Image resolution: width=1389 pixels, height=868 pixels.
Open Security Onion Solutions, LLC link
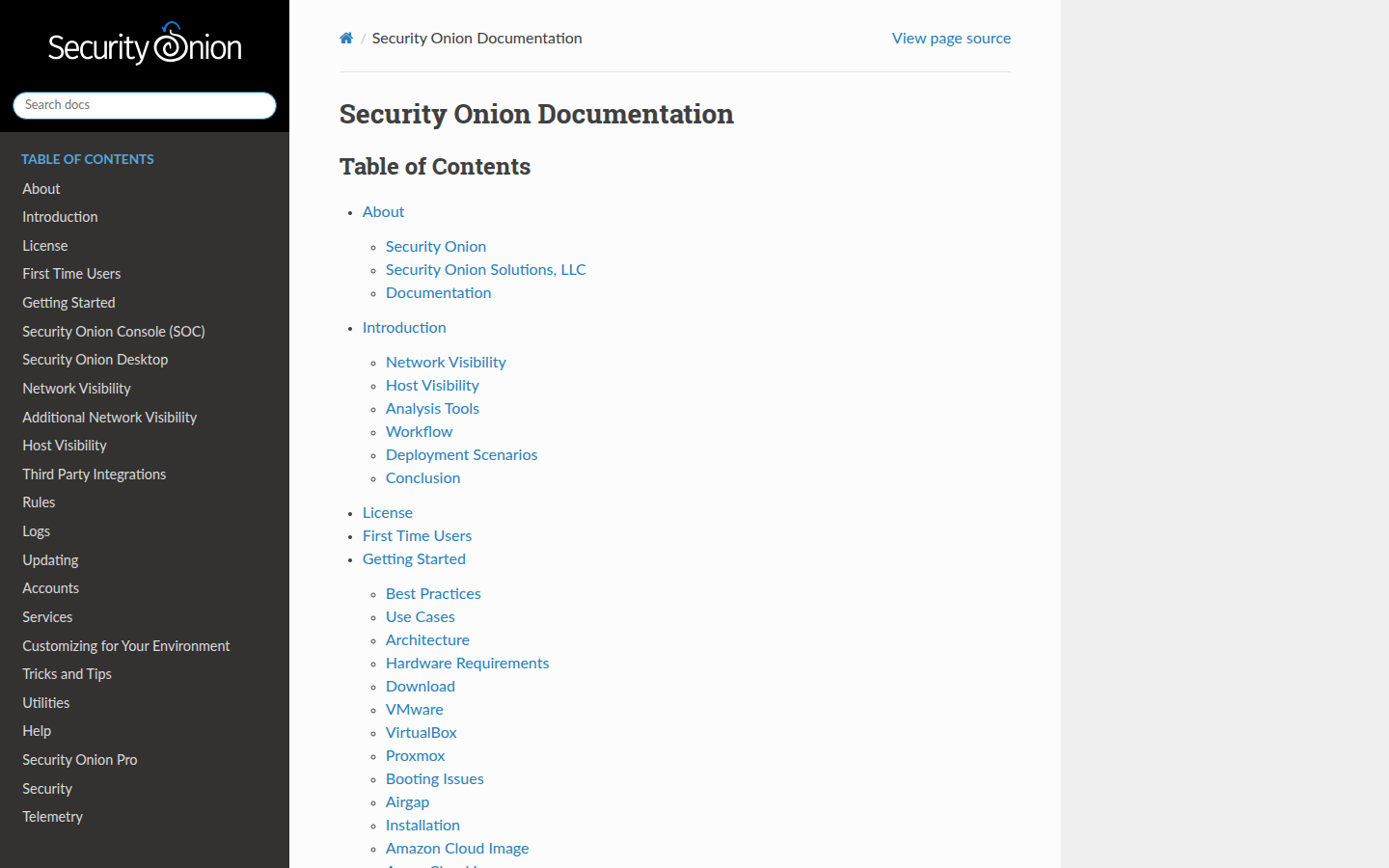[486, 270]
